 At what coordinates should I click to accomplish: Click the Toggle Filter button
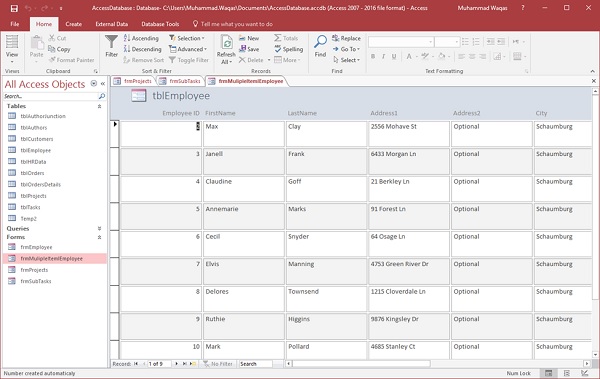pos(189,60)
